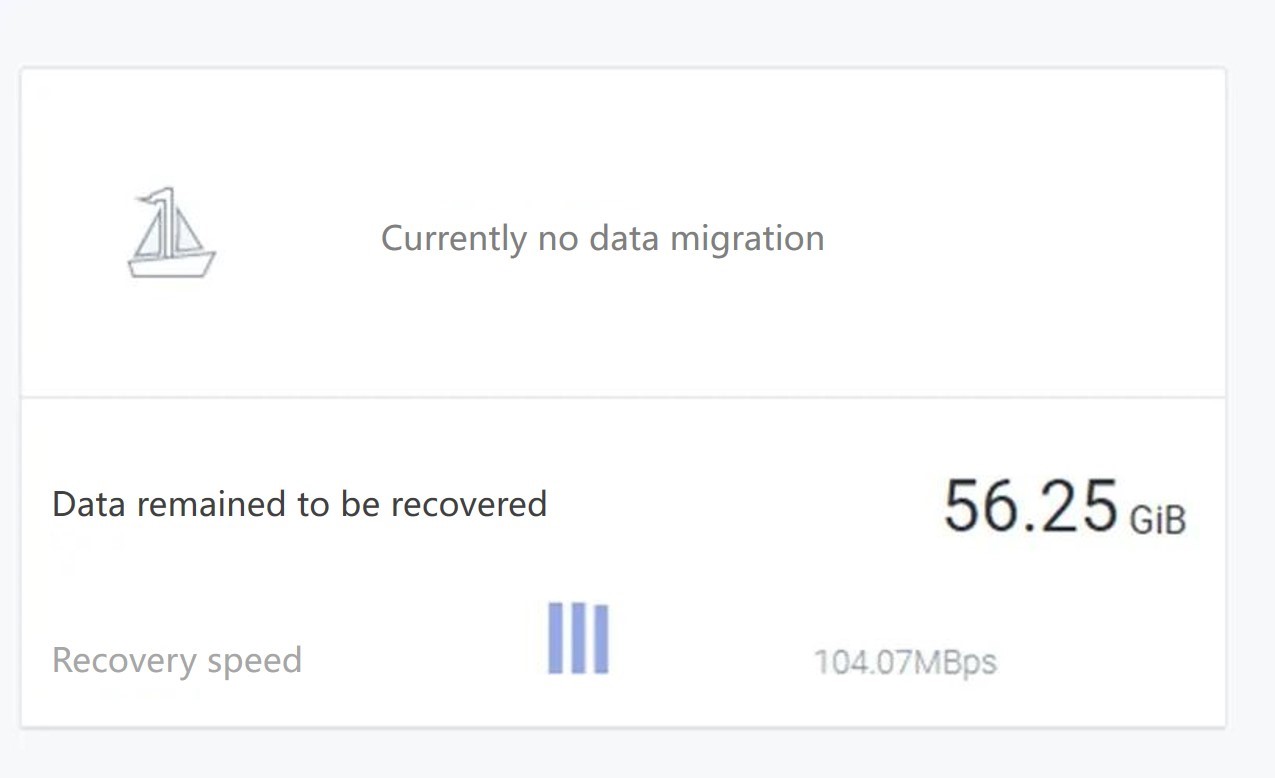Select the 'Data remained to be recovered' label

[299, 503]
